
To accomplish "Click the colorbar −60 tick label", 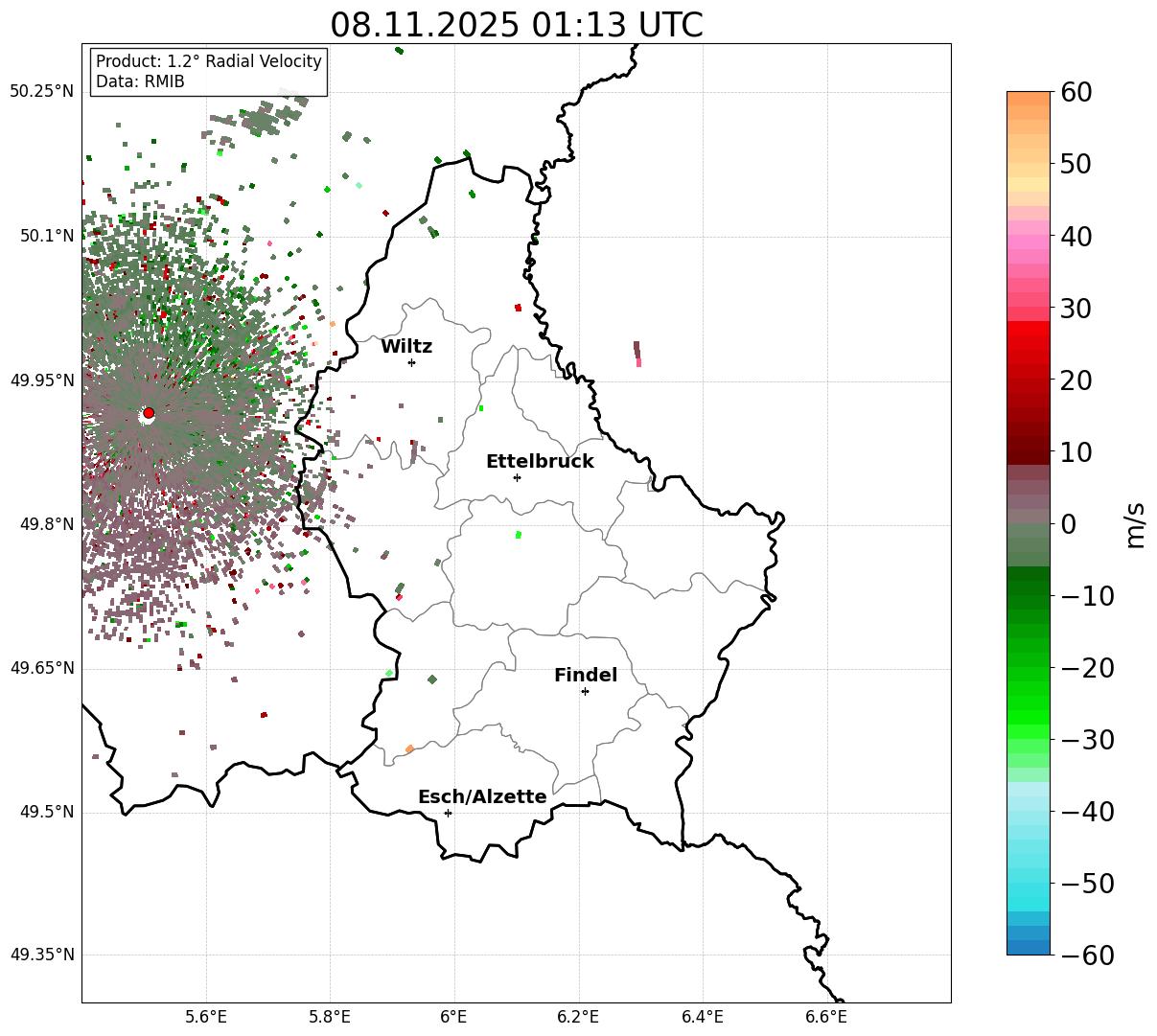I will (x=1087, y=955).
